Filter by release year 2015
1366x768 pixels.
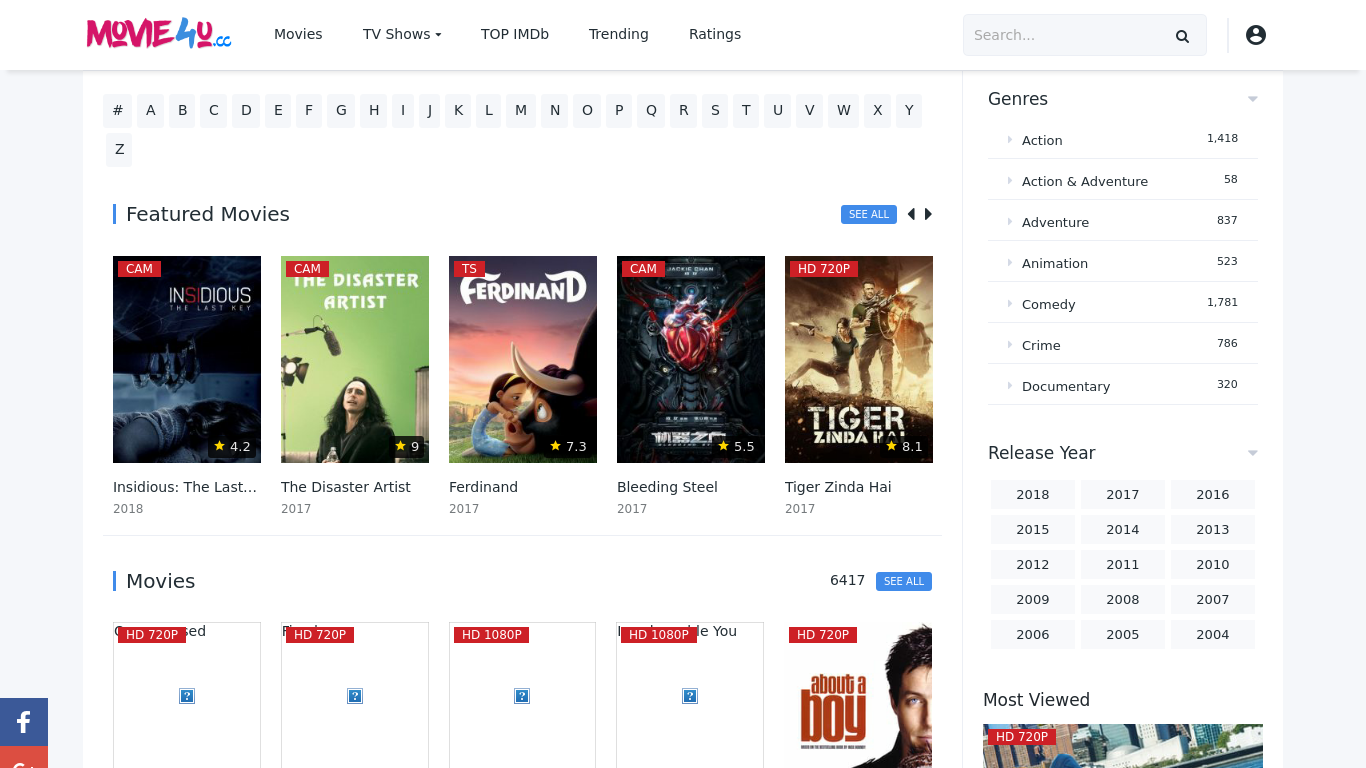[x=1033, y=529]
